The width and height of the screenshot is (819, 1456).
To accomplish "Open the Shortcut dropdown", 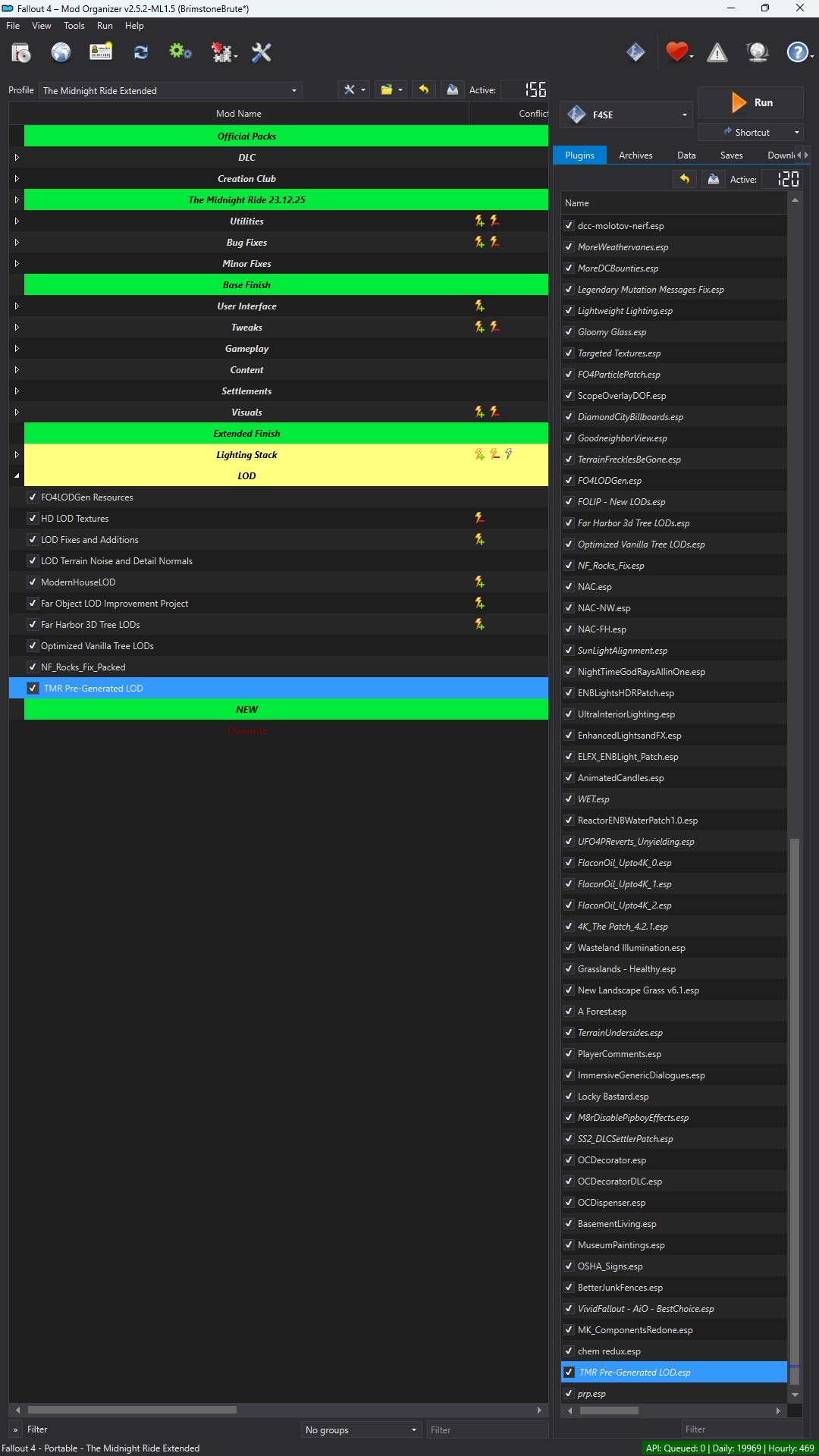I will pos(750,132).
